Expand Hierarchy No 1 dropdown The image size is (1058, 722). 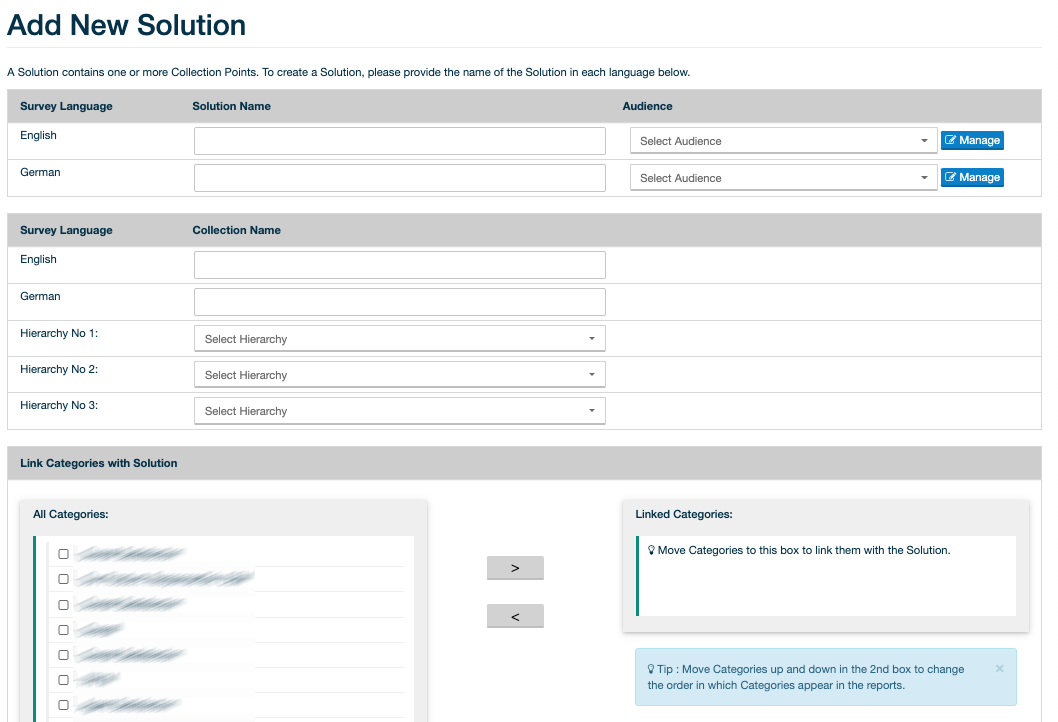click(399, 339)
